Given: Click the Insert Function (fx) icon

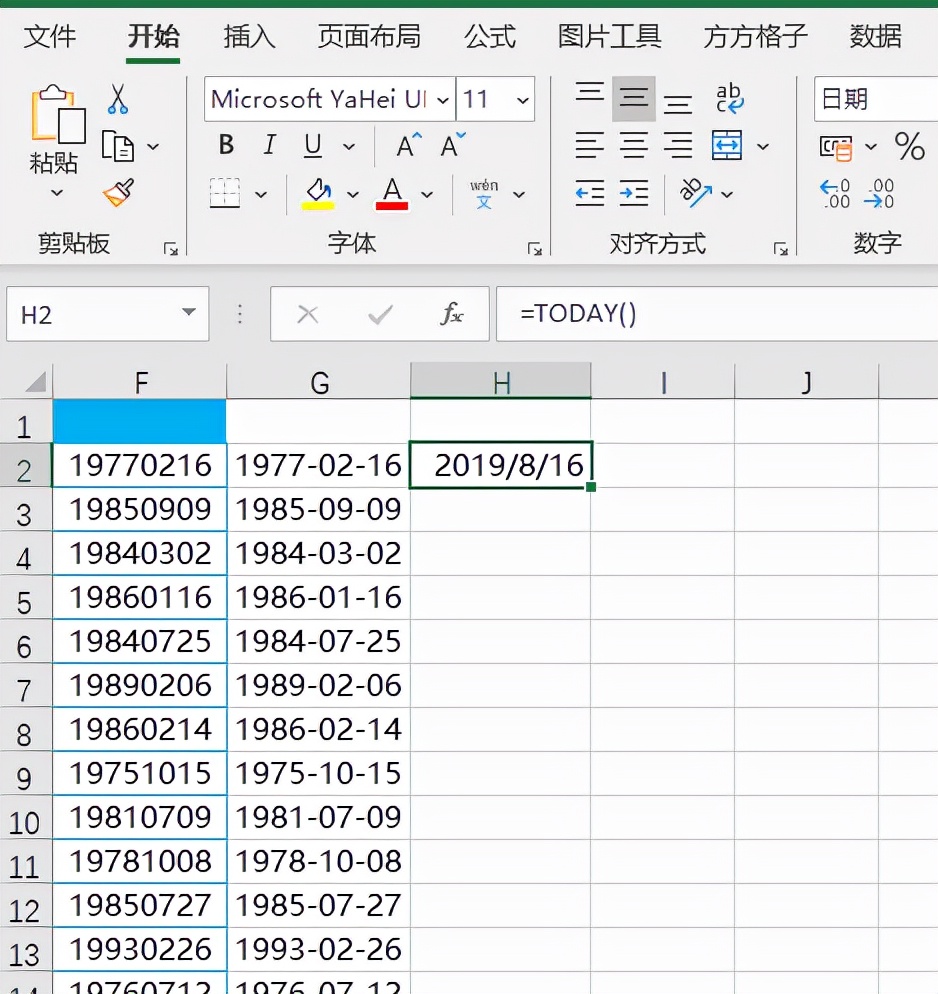Looking at the screenshot, I should click(452, 314).
